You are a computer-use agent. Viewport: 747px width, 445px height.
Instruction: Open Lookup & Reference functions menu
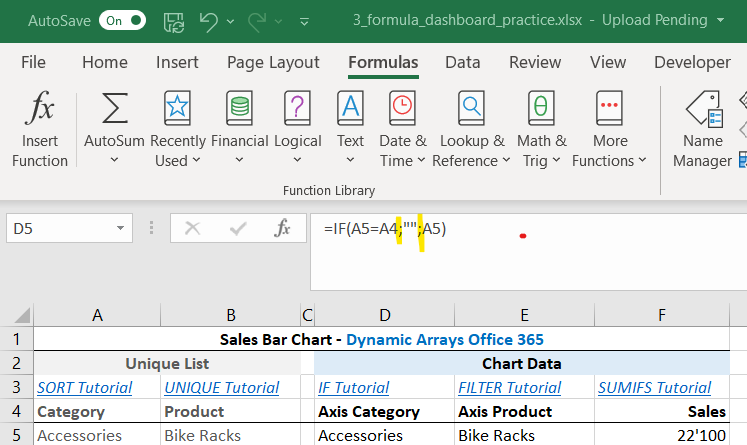[x=472, y=129]
